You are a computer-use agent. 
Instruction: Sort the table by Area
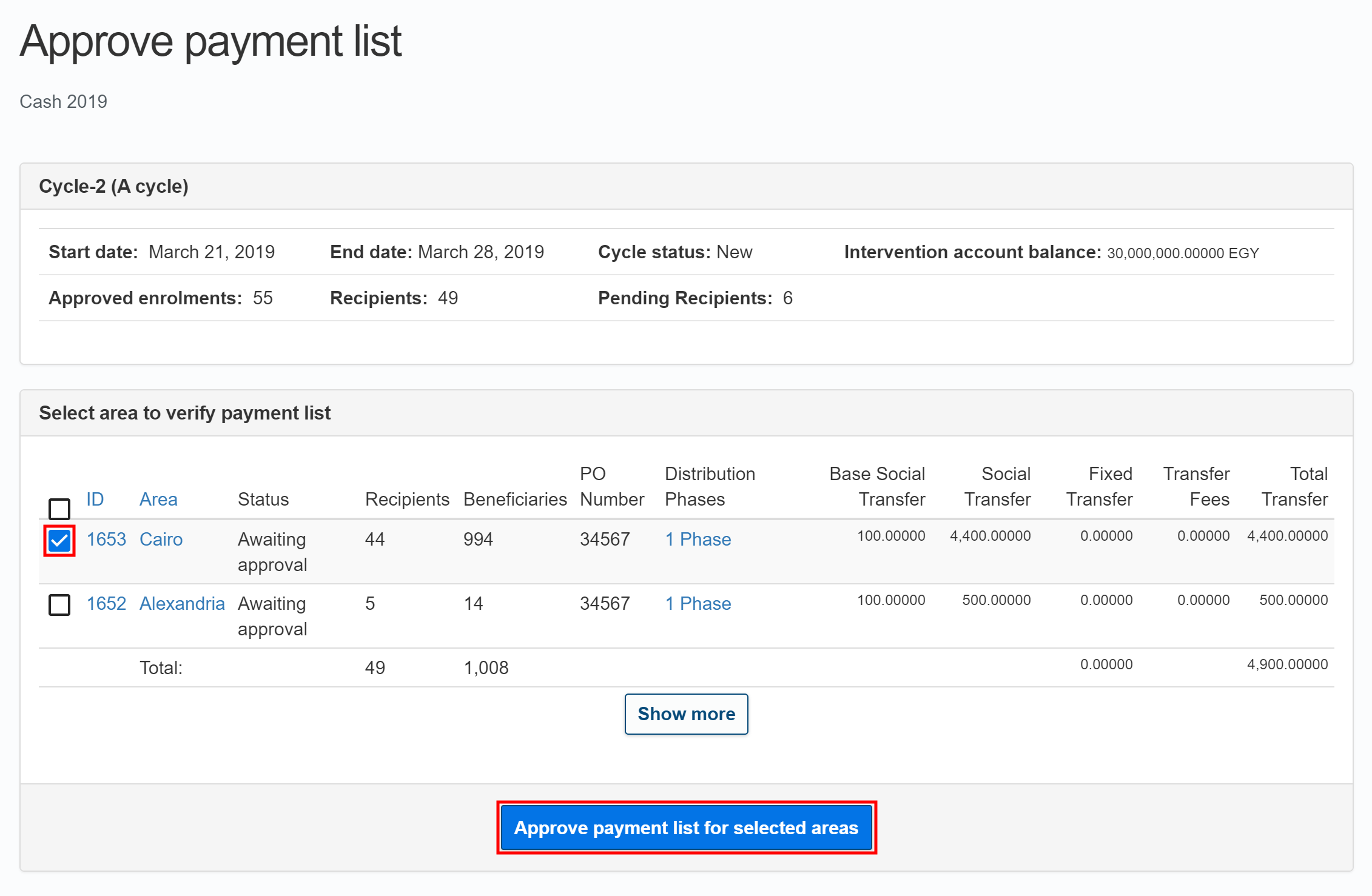click(x=158, y=499)
